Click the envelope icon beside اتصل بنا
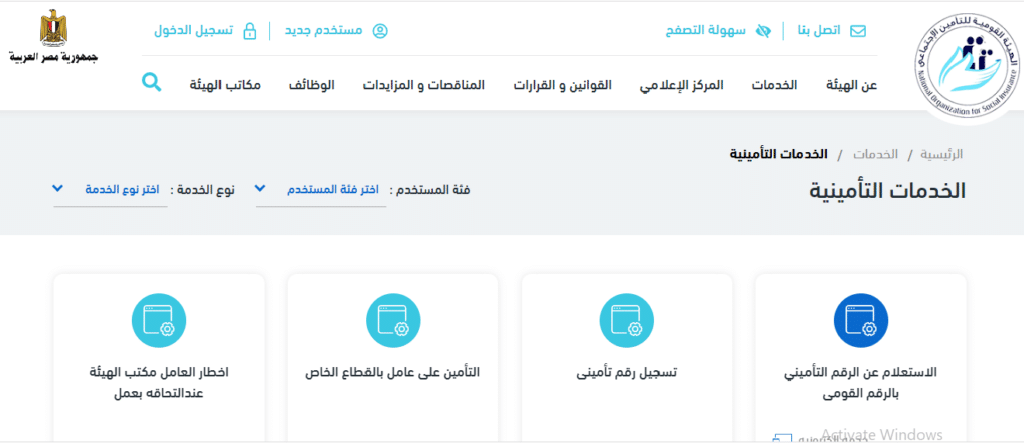Viewport: 1024px width, 447px height. [x=857, y=30]
